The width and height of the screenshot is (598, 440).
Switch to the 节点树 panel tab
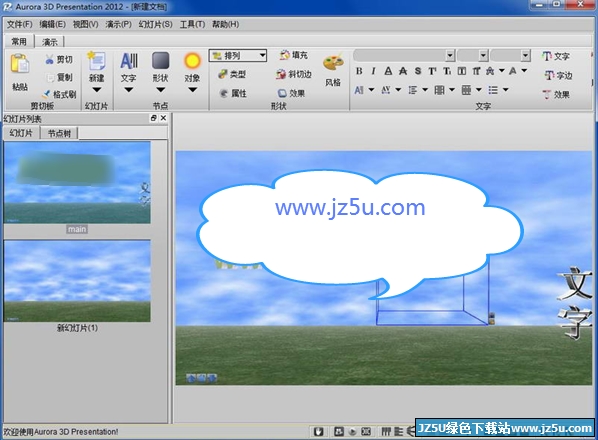(x=59, y=133)
